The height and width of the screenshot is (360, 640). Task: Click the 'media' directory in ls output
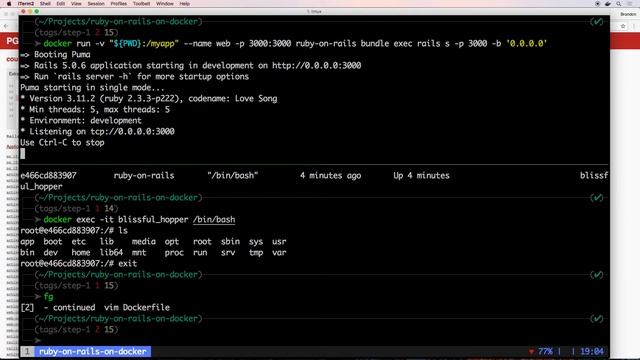144,242
